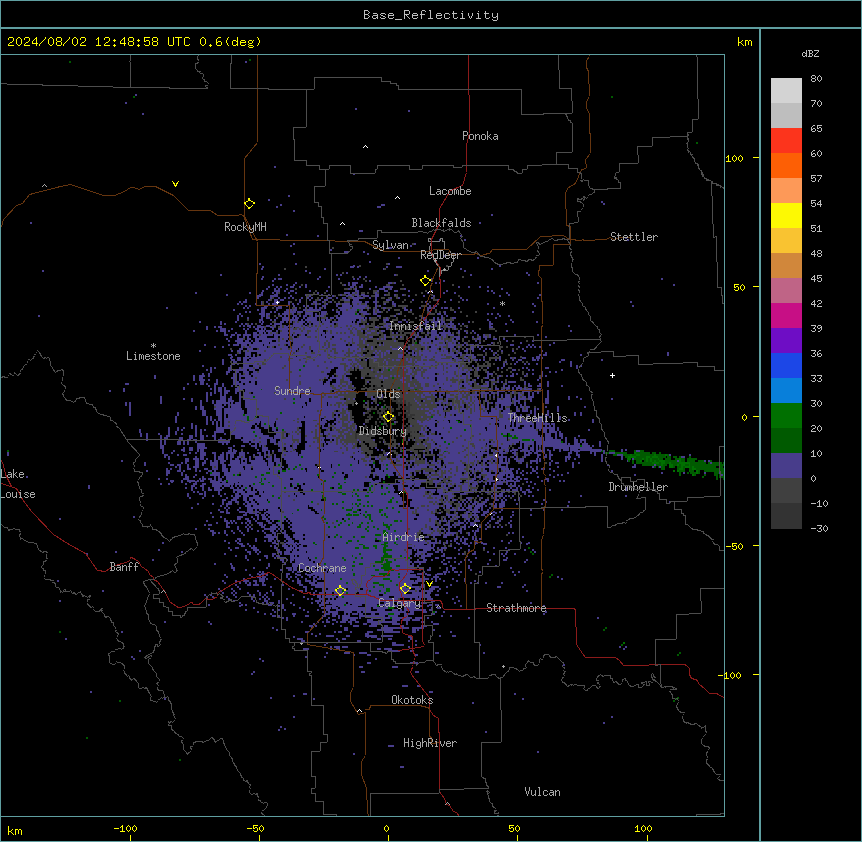Click the ThreeHills city label
862x842 pixels.
tap(538, 418)
